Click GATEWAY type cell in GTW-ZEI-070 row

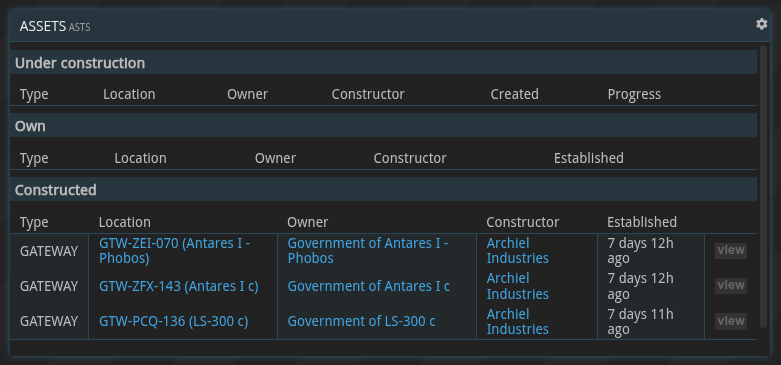click(x=49, y=251)
